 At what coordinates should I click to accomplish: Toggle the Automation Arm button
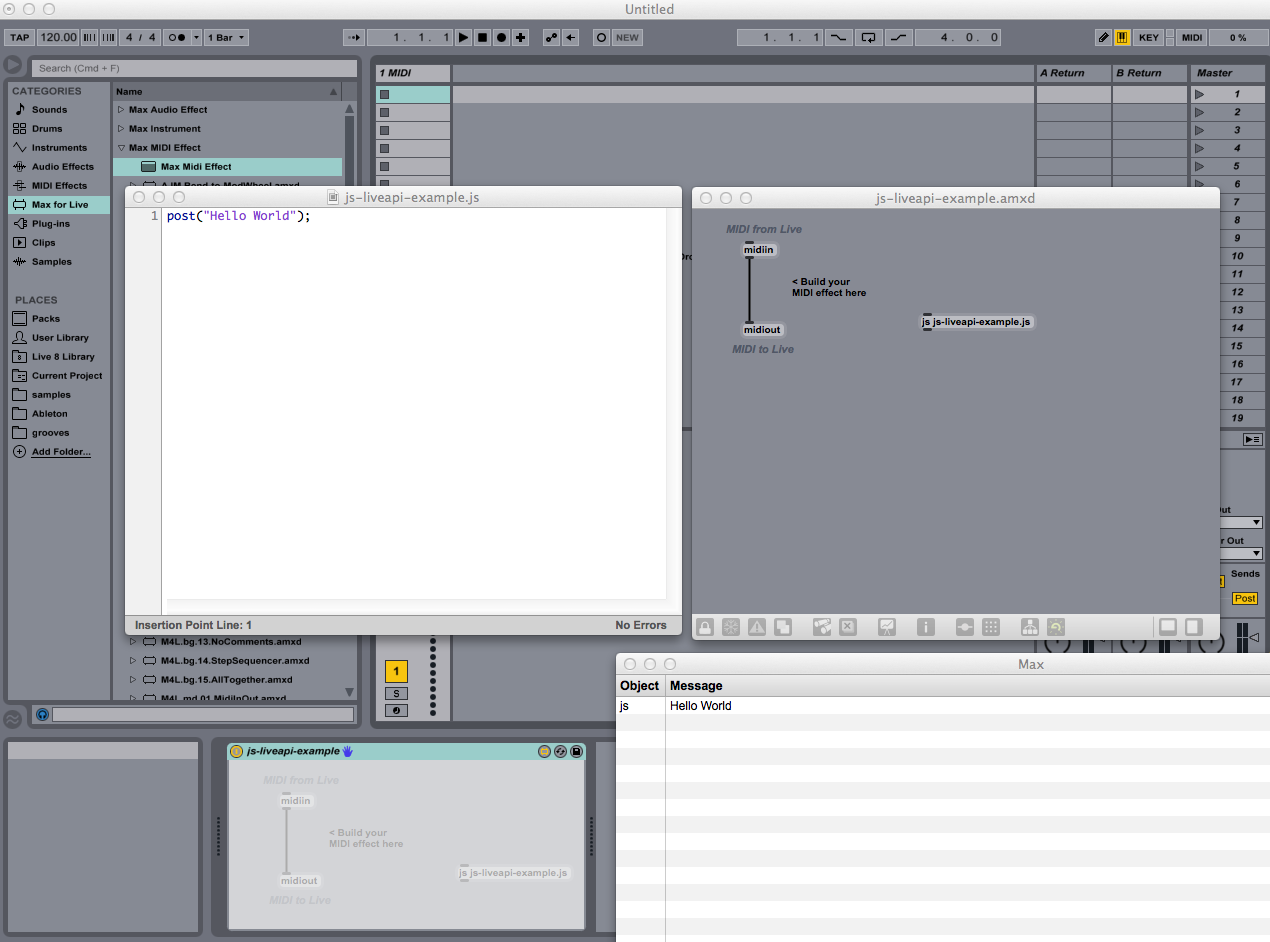551,37
